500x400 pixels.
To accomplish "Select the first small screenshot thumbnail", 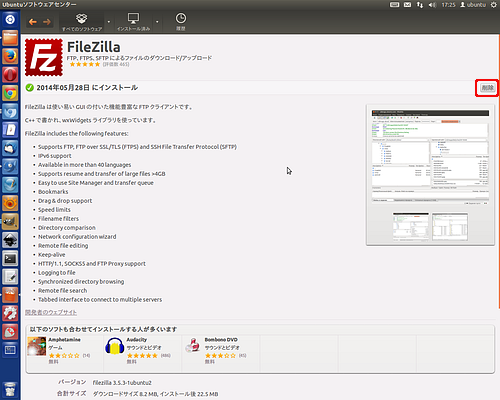I will (x=411, y=227).
